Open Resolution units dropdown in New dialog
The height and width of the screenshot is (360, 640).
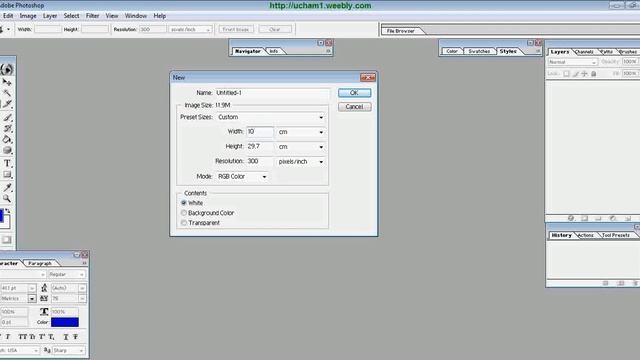click(301, 162)
